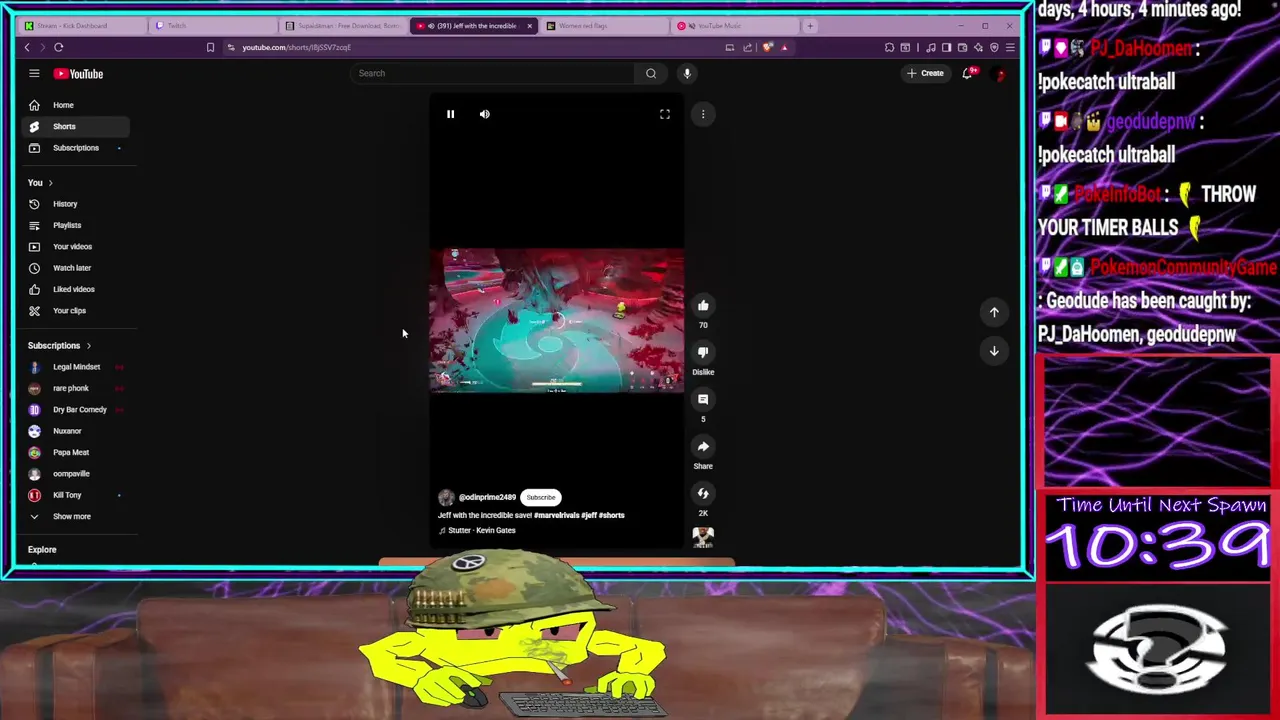This screenshot has width=1280, height=720.
Task: Open Your videos in sidebar
Action: [x=75, y=247]
